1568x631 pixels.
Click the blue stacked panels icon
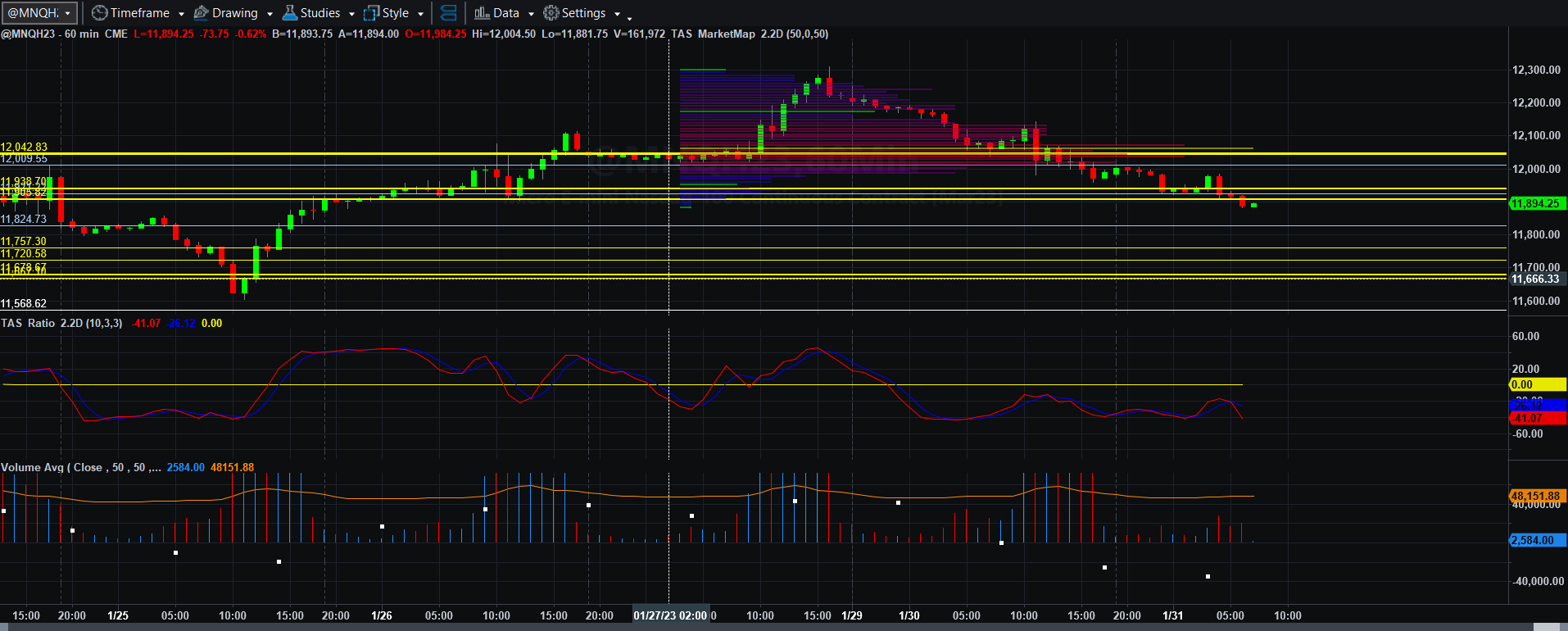click(449, 13)
